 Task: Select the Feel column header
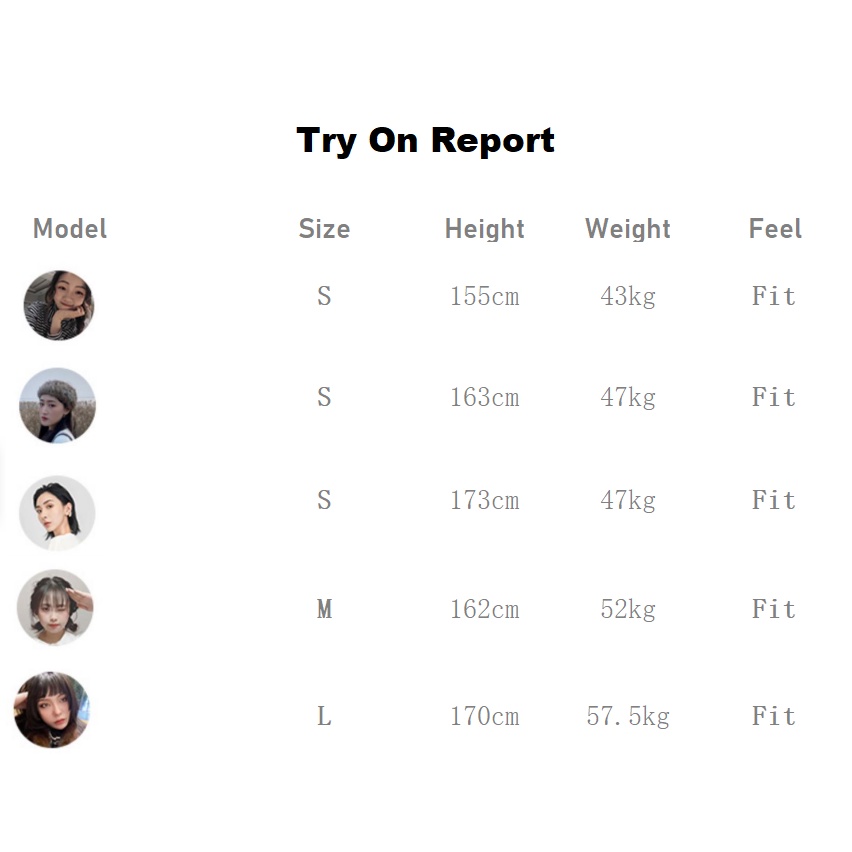(775, 229)
